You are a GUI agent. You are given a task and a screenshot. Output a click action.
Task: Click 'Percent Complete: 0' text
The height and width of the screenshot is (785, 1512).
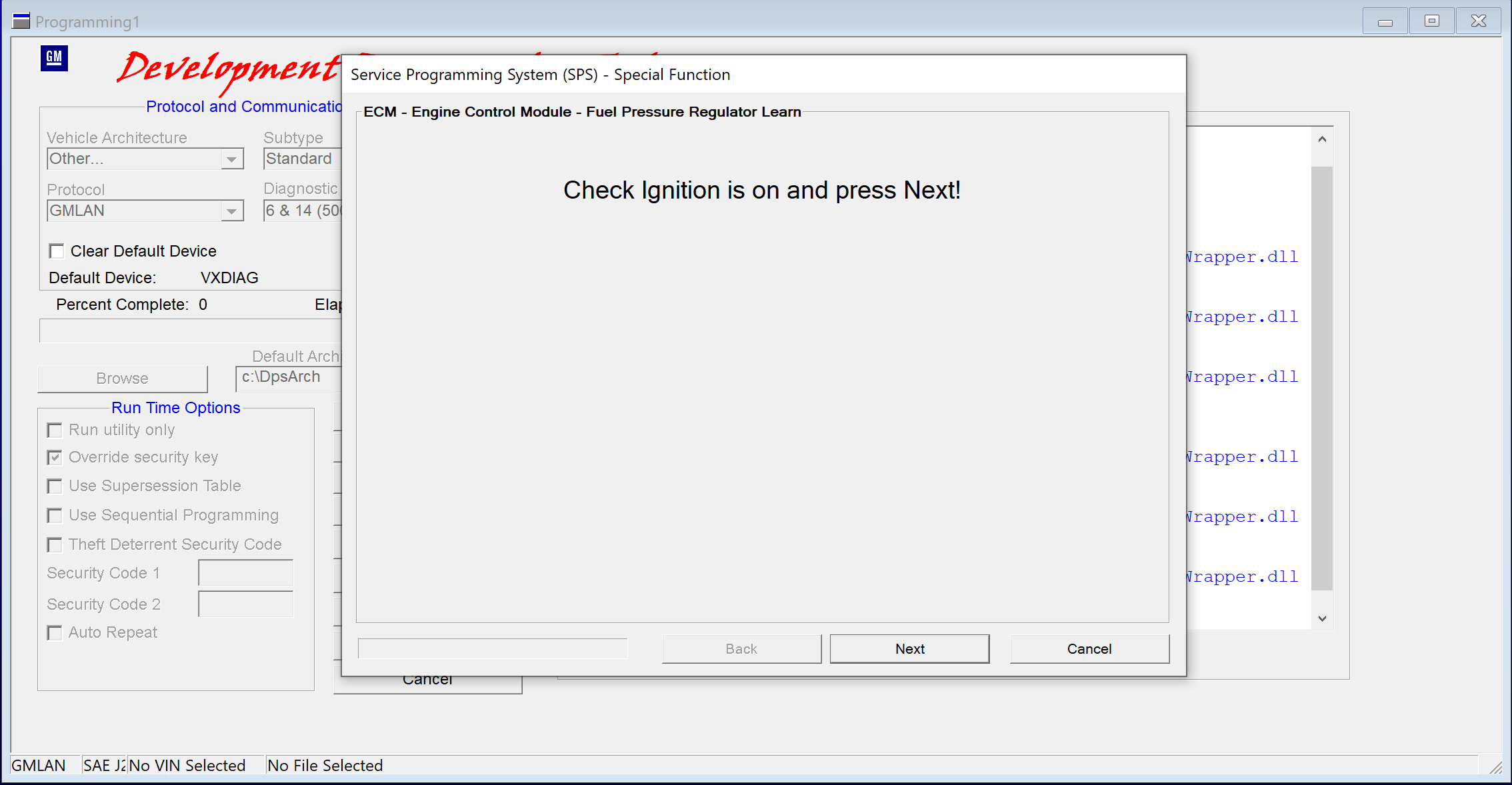click(x=132, y=305)
